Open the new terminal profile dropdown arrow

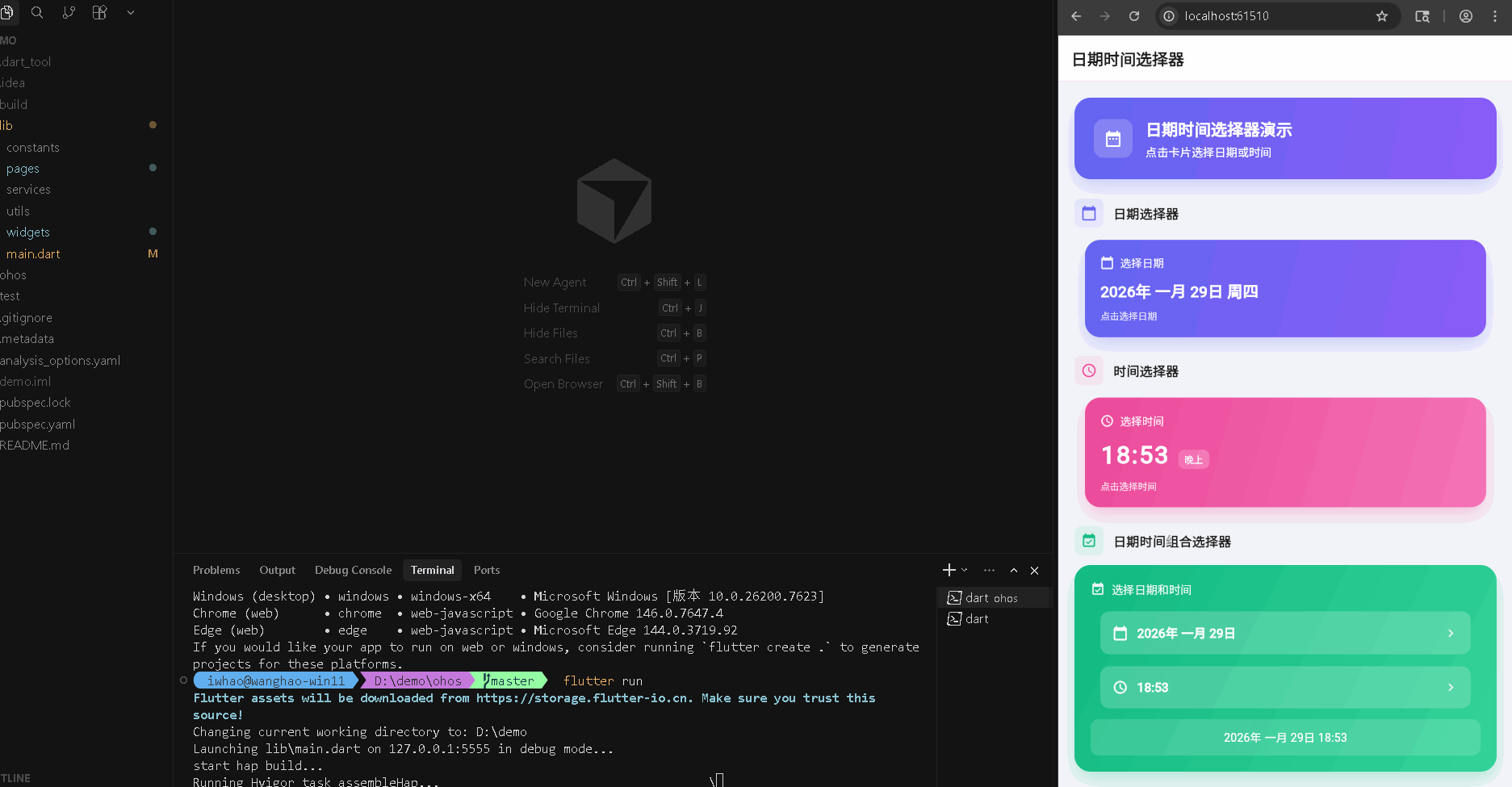tap(965, 570)
